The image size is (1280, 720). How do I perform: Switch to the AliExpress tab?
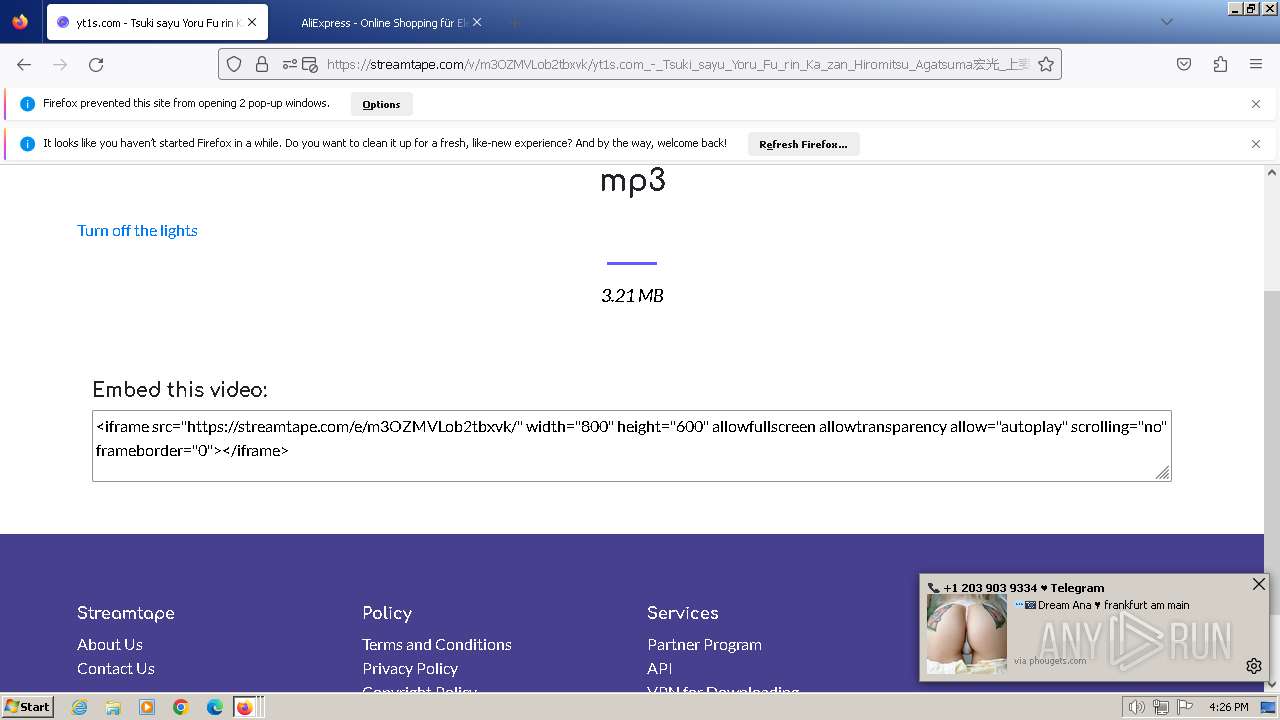[x=383, y=22]
